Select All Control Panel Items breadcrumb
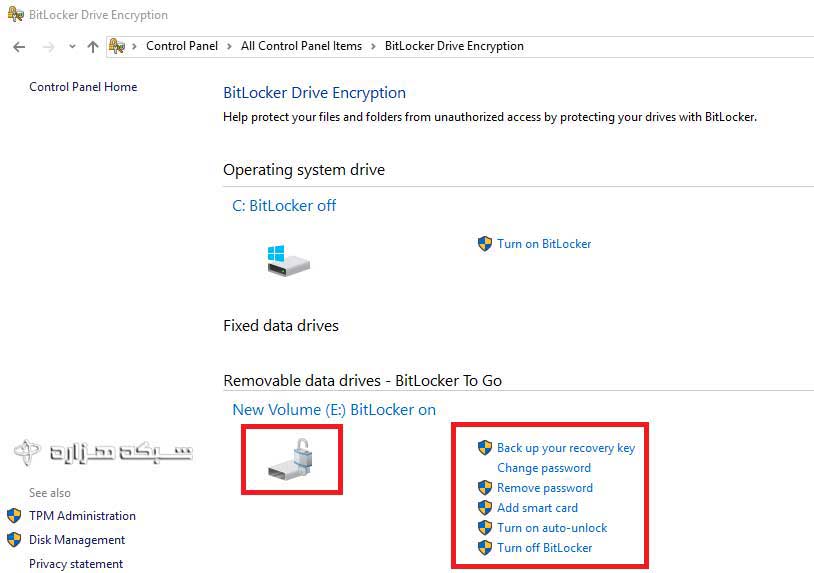814x573 pixels. click(x=300, y=46)
